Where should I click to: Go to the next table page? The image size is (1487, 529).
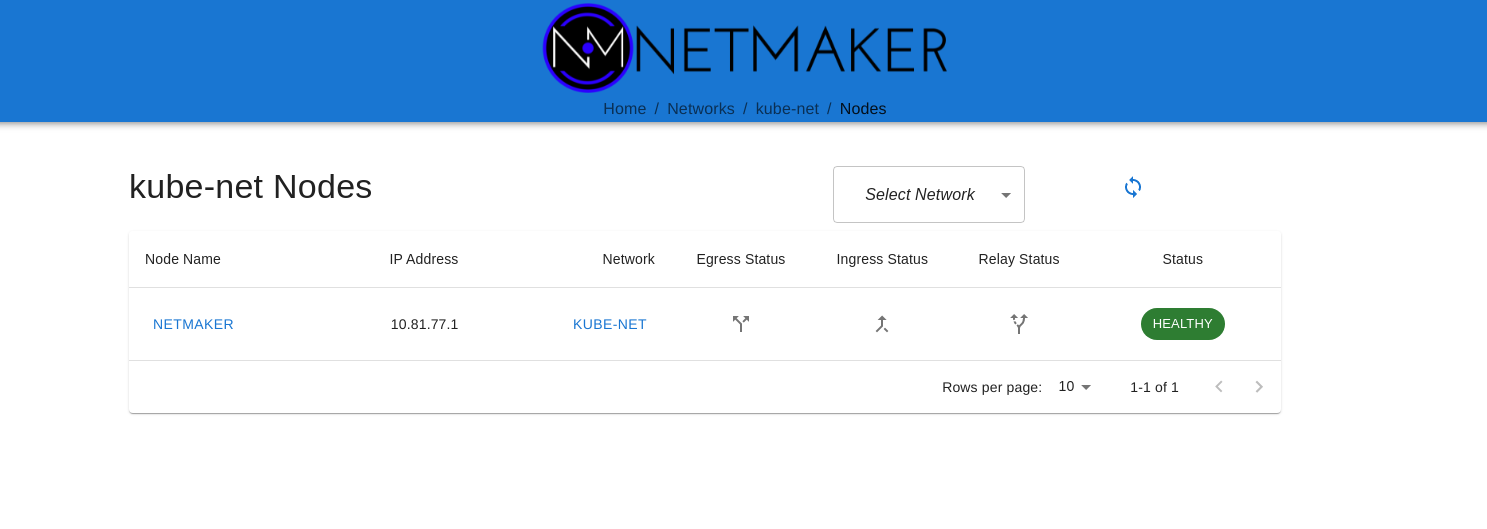(1258, 387)
